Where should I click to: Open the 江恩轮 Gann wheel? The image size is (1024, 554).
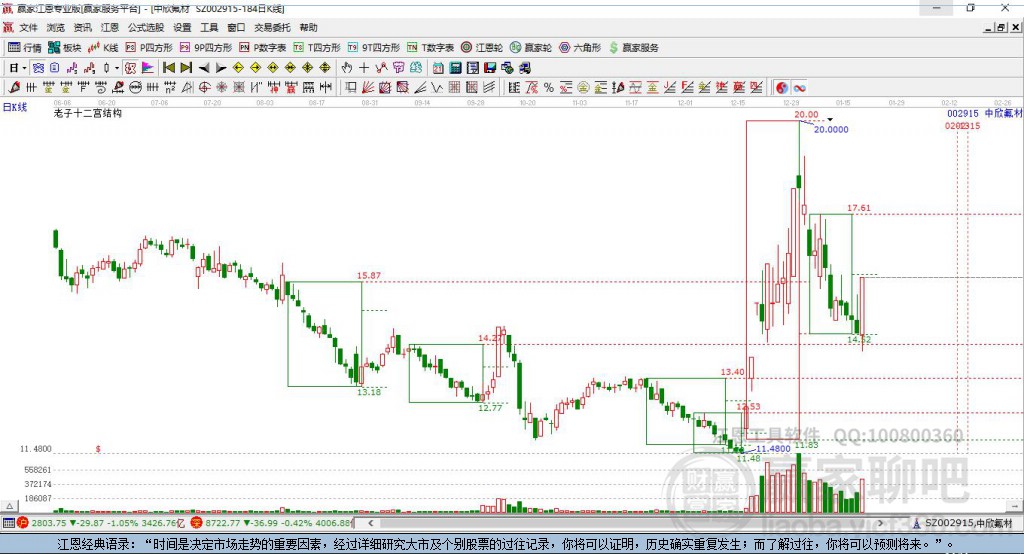click(x=482, y=48)
